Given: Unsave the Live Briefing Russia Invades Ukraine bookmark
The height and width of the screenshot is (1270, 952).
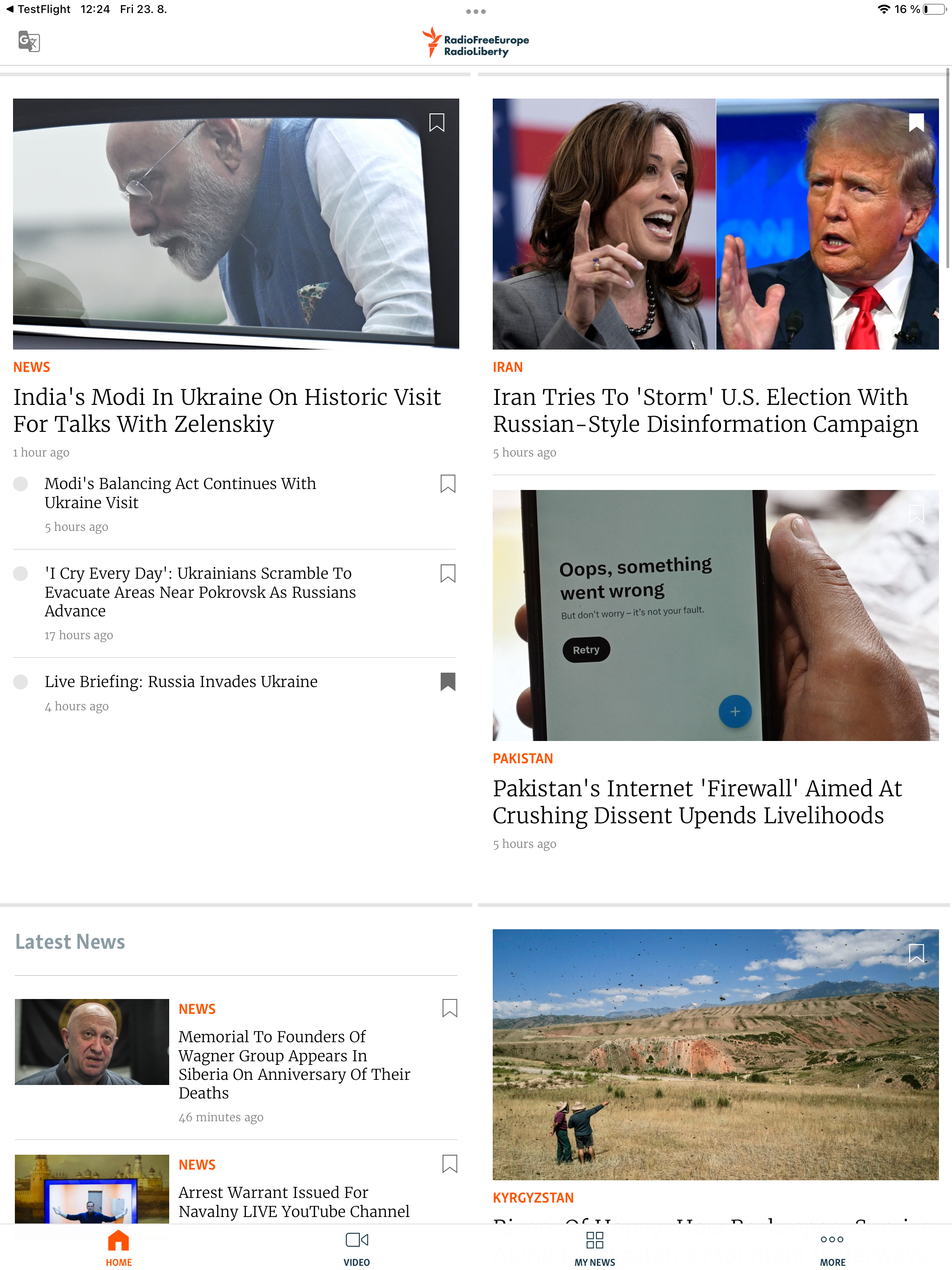Looking at the screenshot, I should [x=447, y=681].
